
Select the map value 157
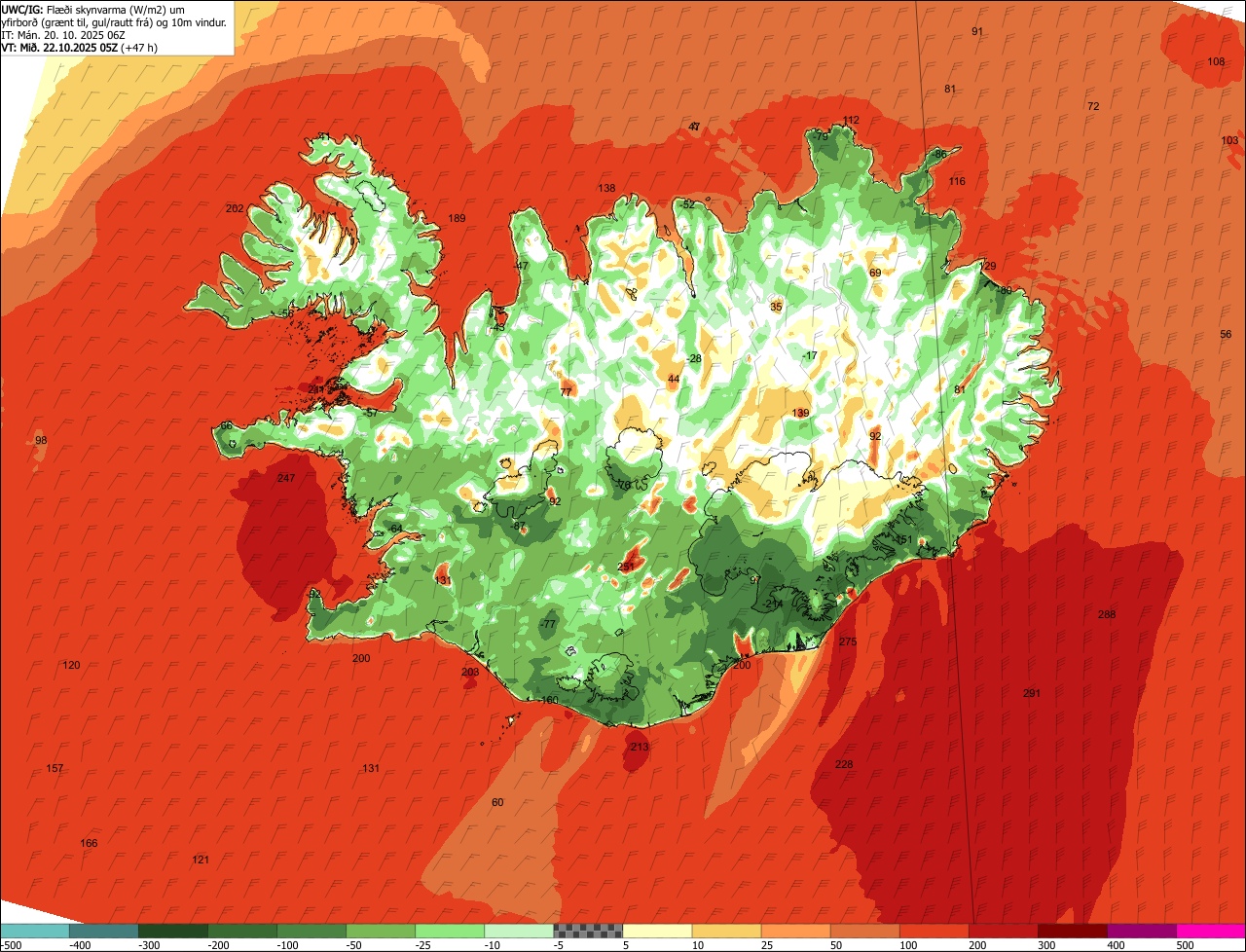pos(55,768)
